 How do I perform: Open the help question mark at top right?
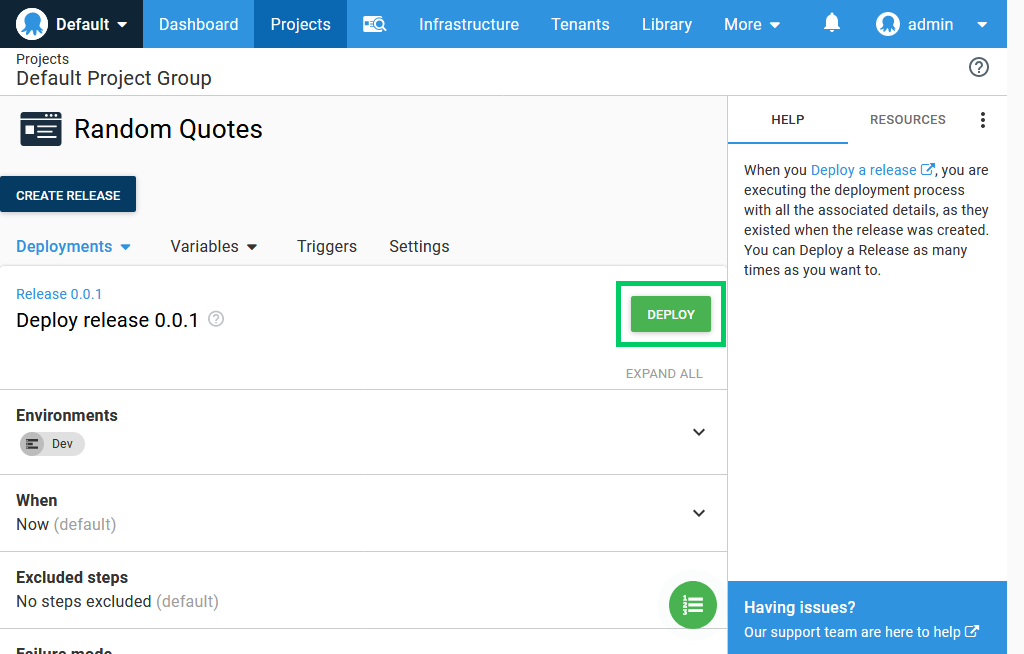click(978, 67)
